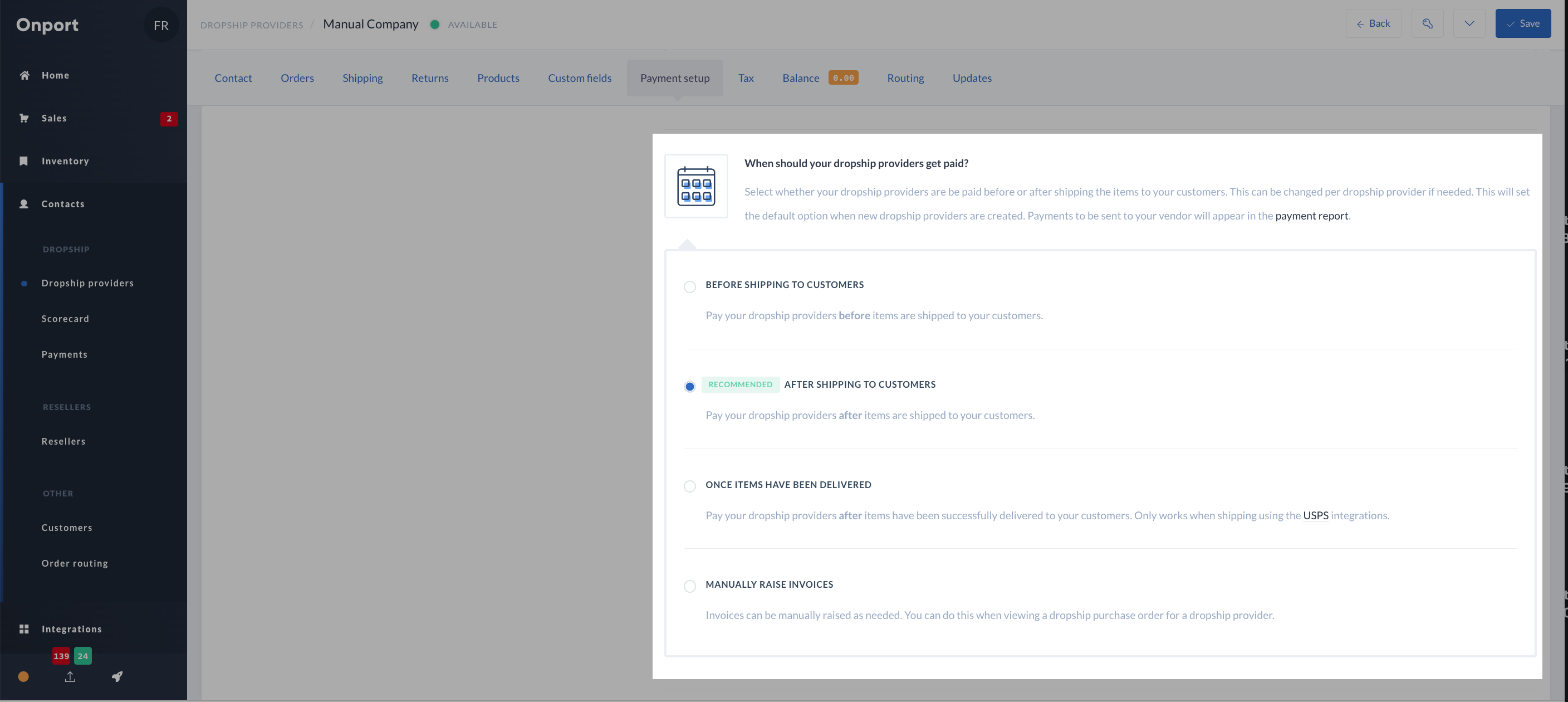Click the upload icon at sidebar bottom
This screenshot has width=1568, height=702.
point(70,676)
